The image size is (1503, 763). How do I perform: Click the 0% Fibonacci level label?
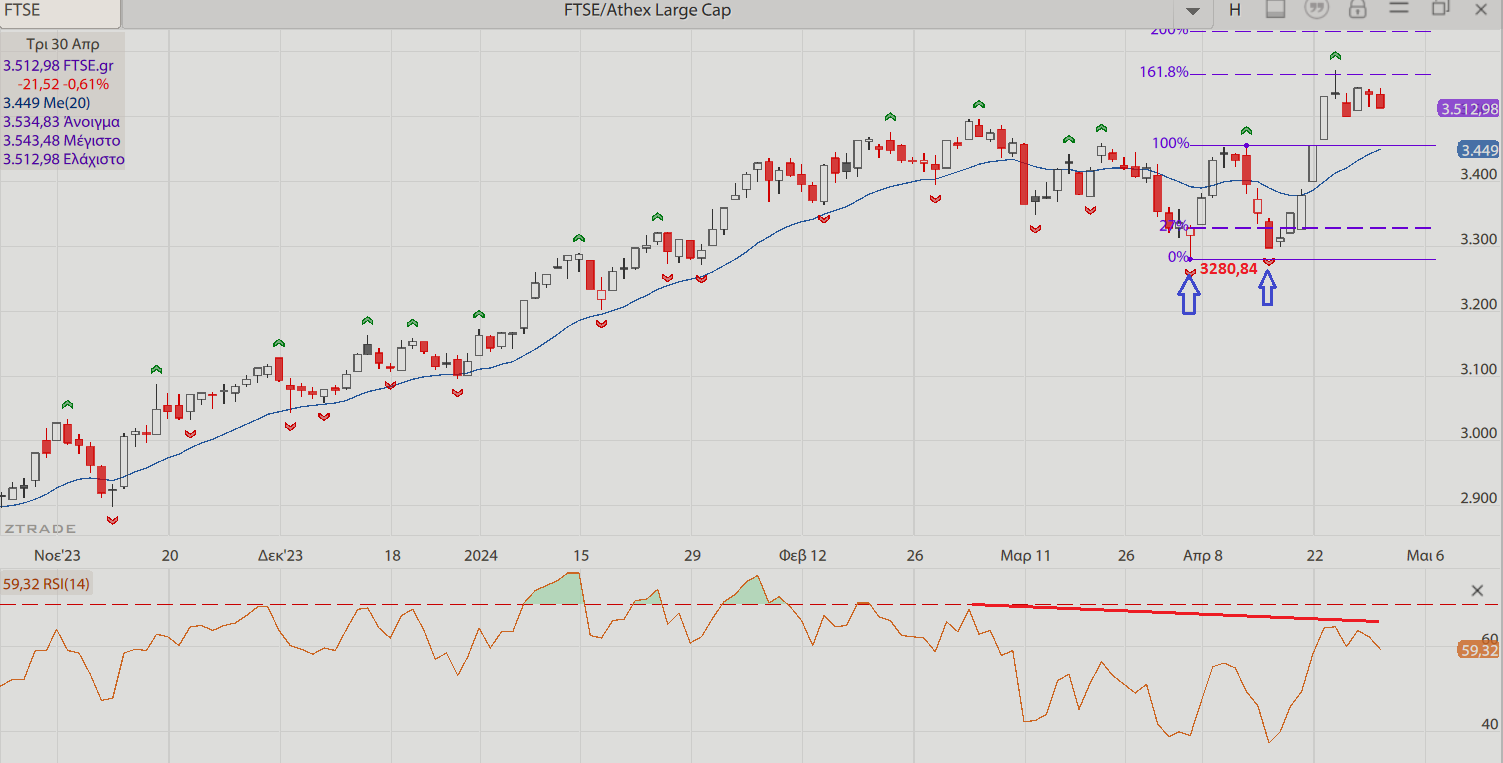click(x=1179, y=257)
